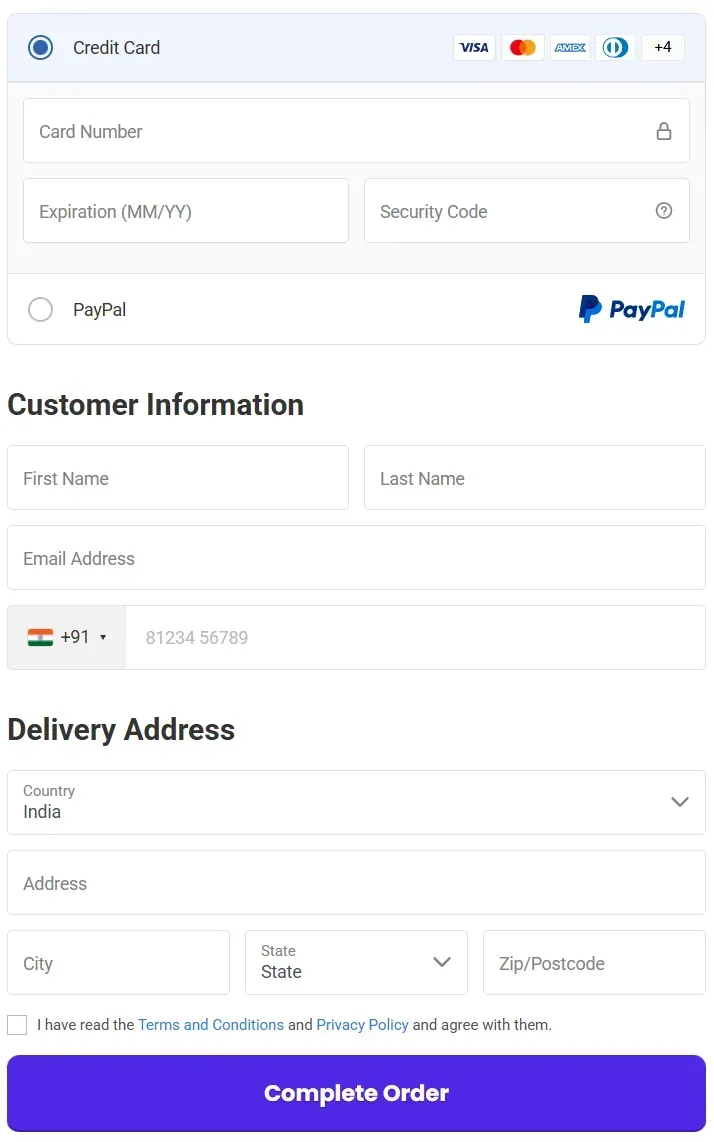Select the Credit Card payment option
The width and height of the screenshot is (714, 1142).
coord(40,47)
